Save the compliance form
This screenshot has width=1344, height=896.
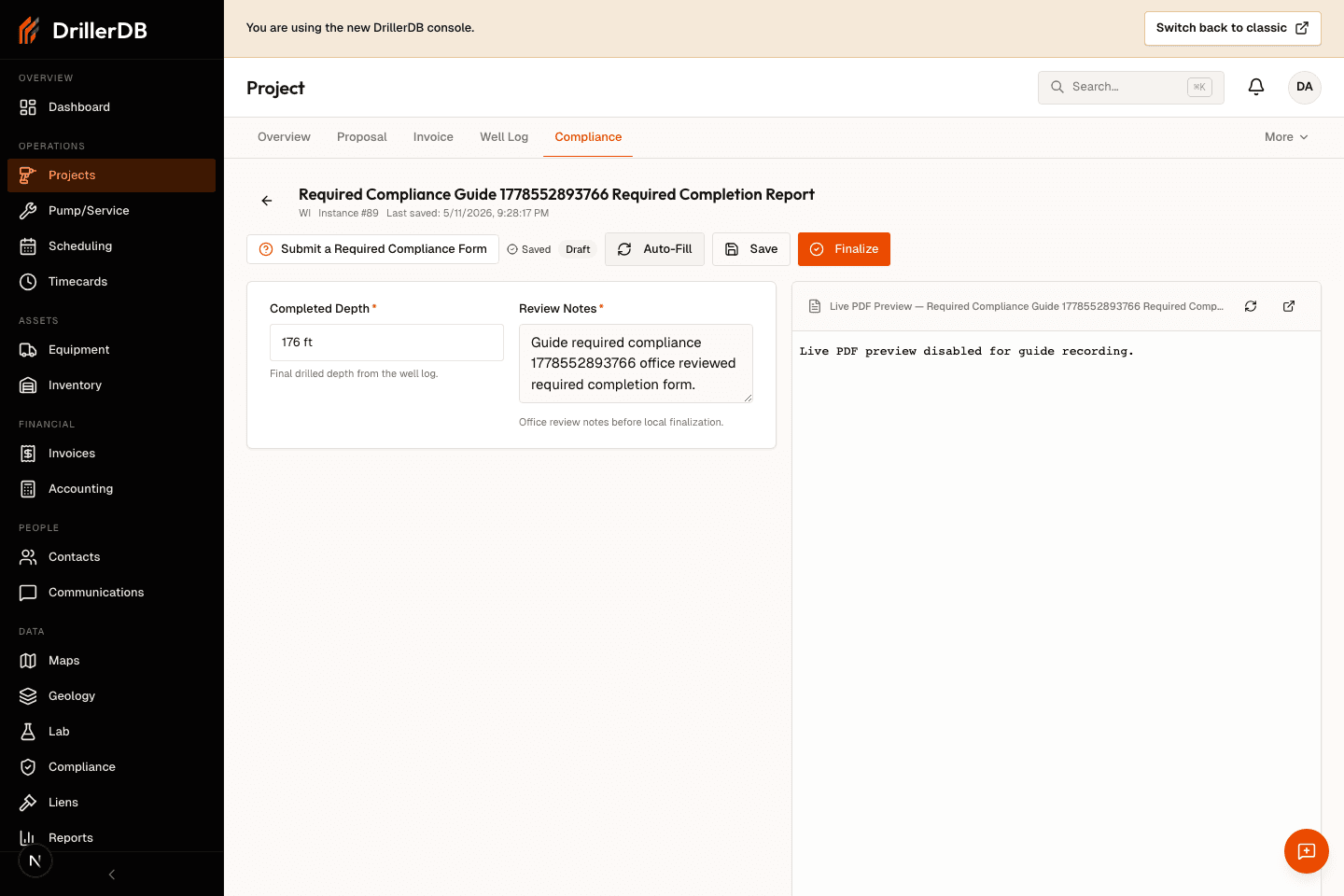click(751, 249)
